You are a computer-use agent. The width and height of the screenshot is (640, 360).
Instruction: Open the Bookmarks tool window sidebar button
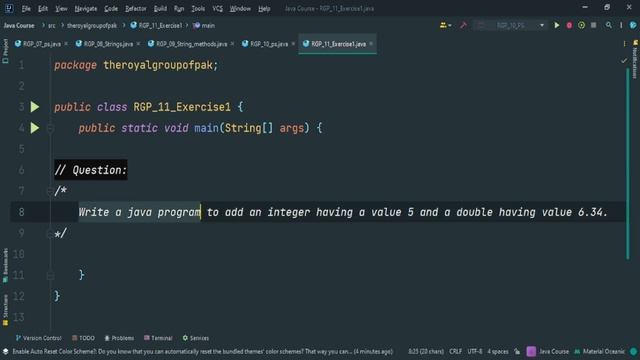(5, 265)
